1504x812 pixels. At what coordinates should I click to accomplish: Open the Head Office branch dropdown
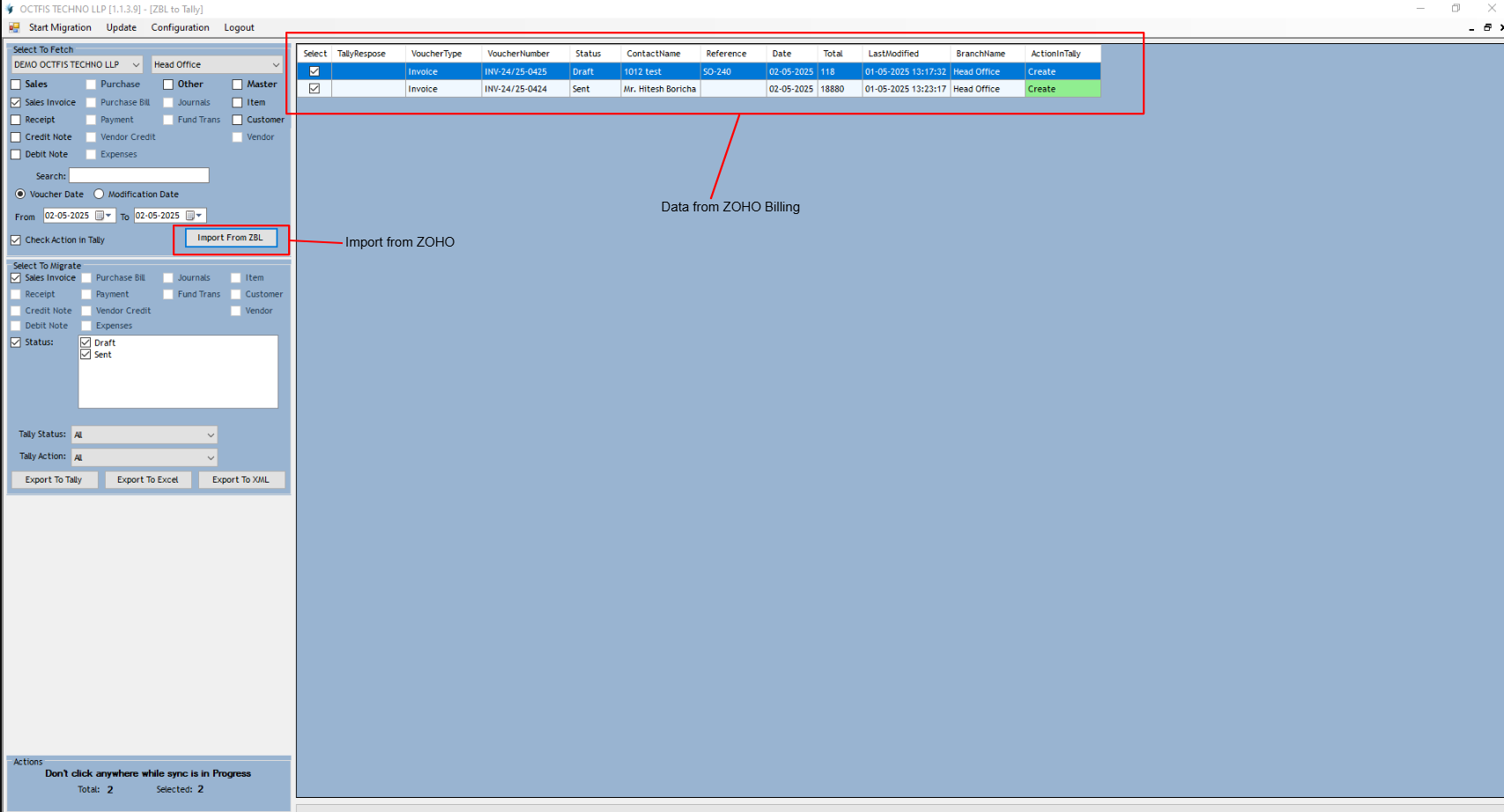point(275,64)
